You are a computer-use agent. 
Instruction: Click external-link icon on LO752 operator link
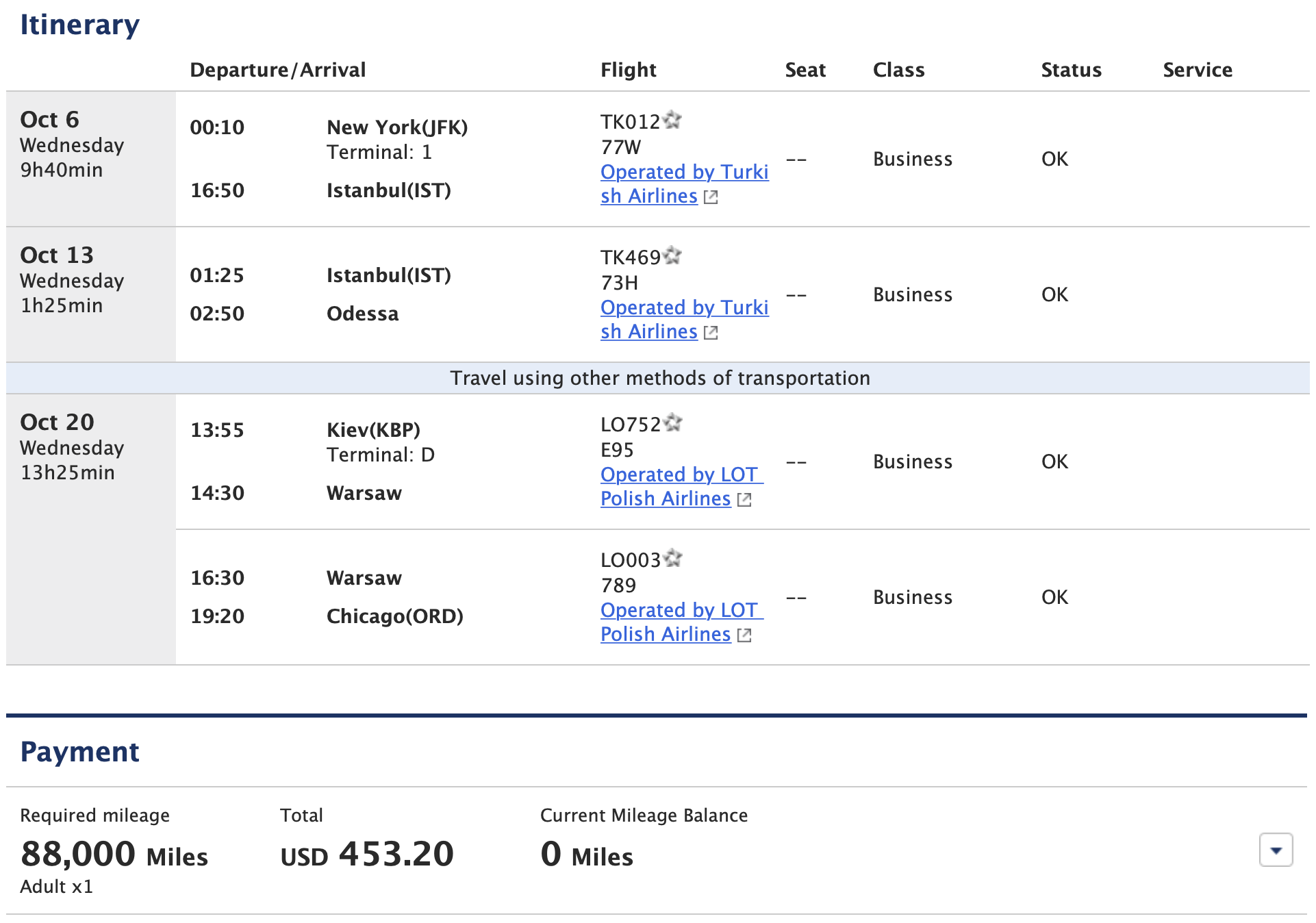tap(744, 500)
